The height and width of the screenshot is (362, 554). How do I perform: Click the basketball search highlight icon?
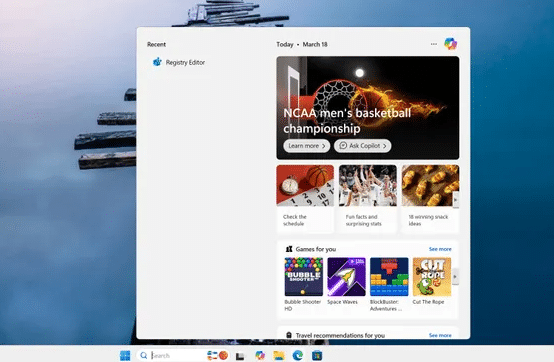[223, 355]
